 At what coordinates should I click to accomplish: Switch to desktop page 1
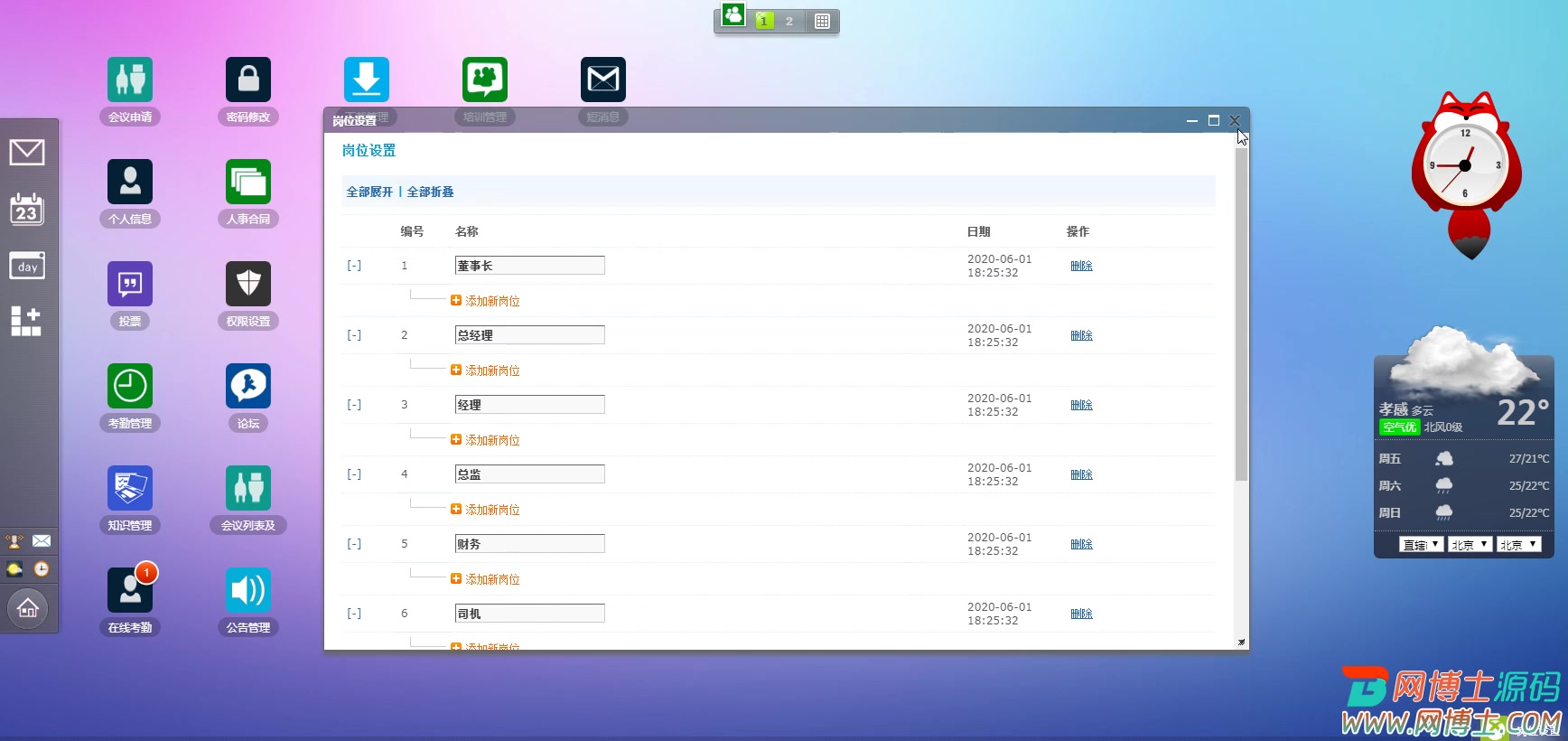[x=764, y=20]
